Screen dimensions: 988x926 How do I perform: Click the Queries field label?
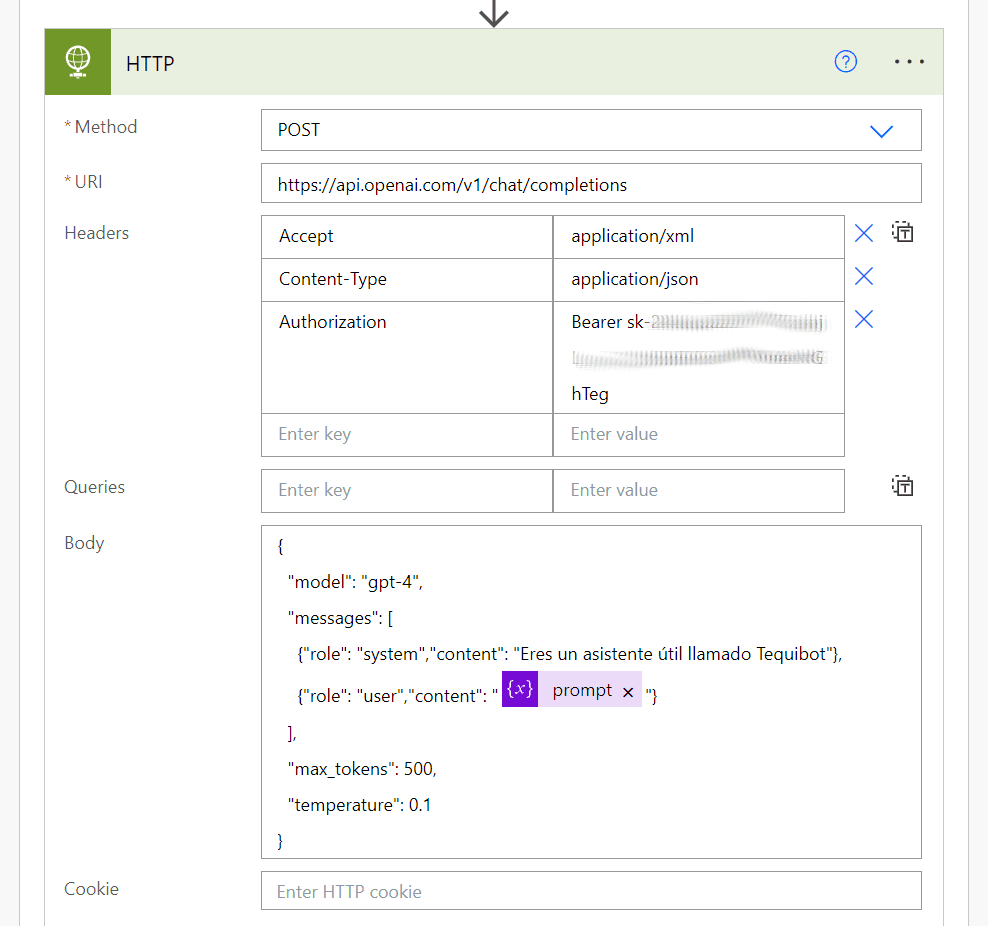[x=95, y=487]
